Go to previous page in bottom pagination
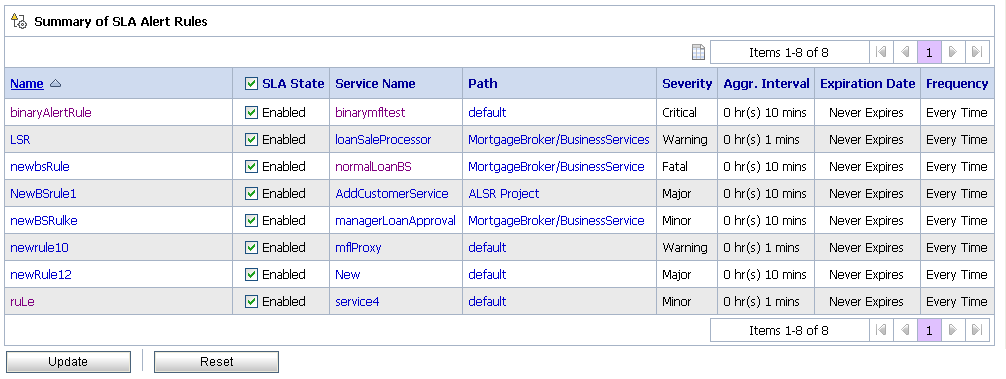The height and width of the screenshot is (379, 1006). pos(905,330)
